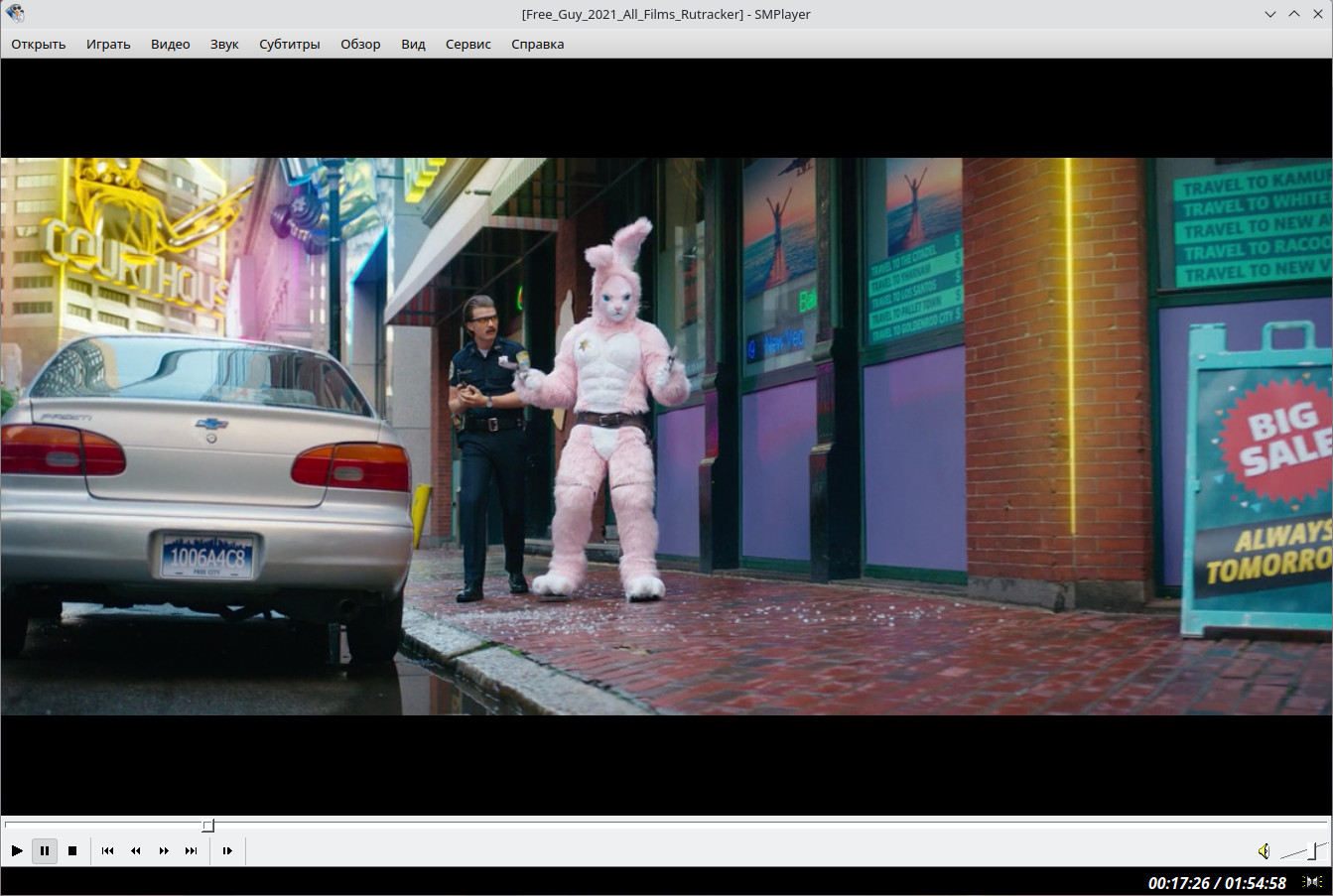Open the Звук menu
The image size is (1333, 896).
coord(224,44)
